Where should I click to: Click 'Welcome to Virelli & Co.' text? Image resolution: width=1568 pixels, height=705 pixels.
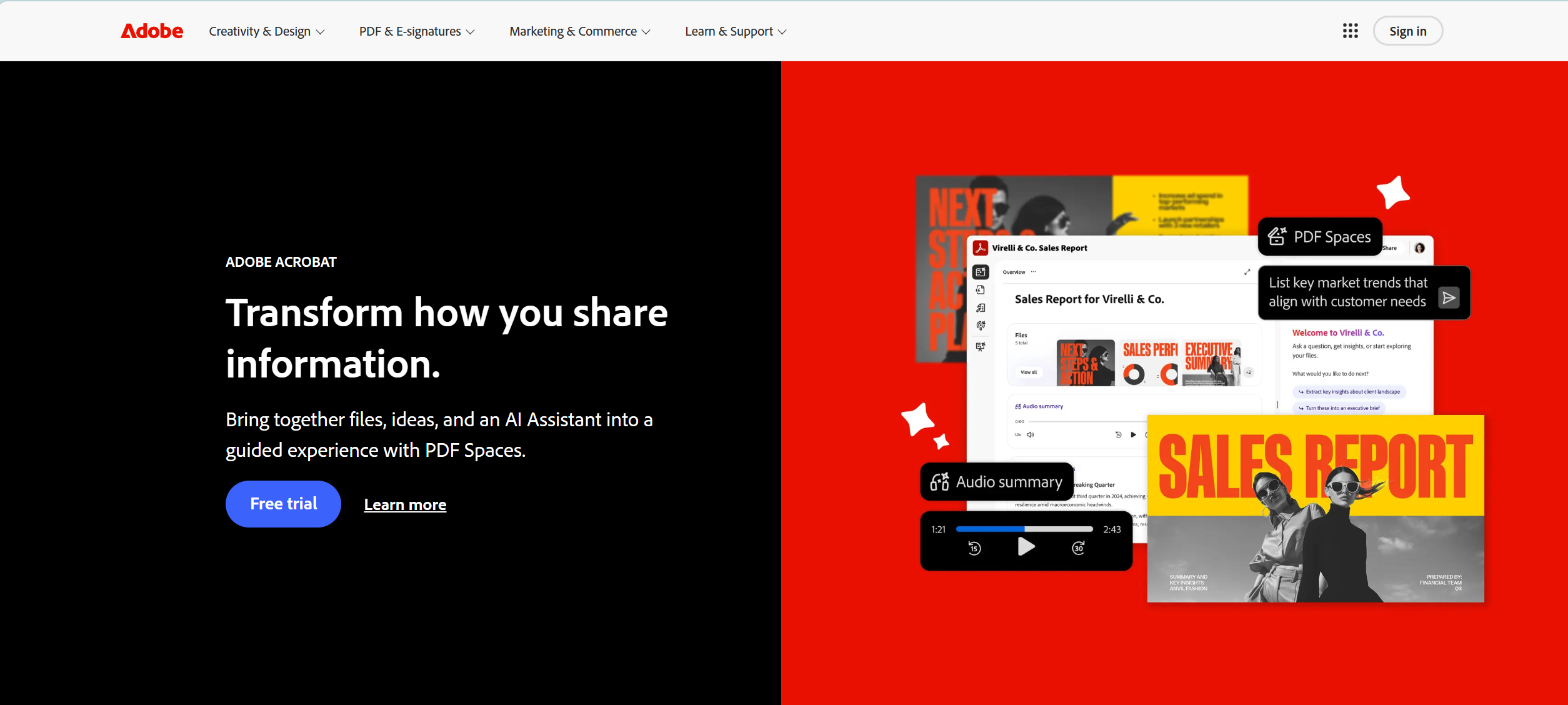pyautogui.click(x=1338, y=333)
